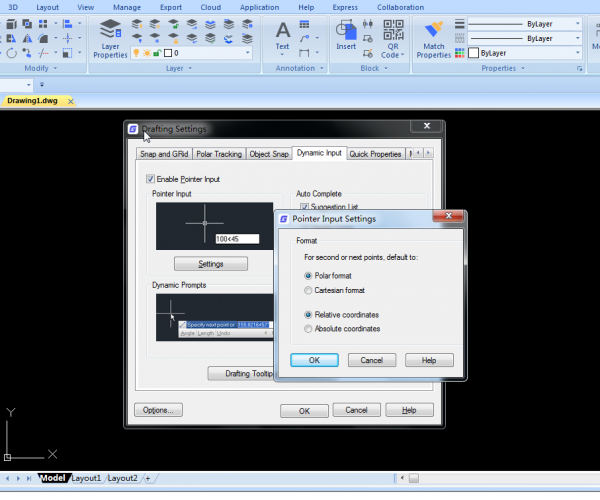Click the Text annotation tool
This screenshot has height=500, width=600.
click(x=282, y=38)
